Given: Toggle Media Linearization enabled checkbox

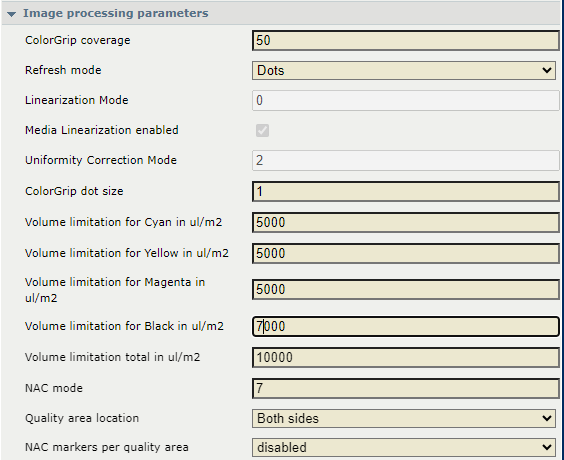Looking at the screenshot, I should (262, 130).
